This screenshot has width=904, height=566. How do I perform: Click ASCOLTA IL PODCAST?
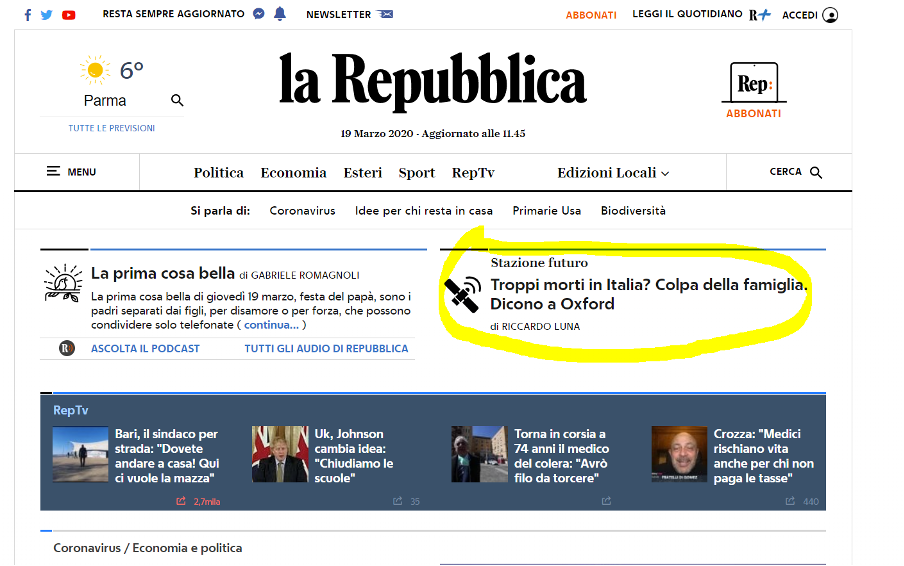pyautogui.click(x=145, y=349)
